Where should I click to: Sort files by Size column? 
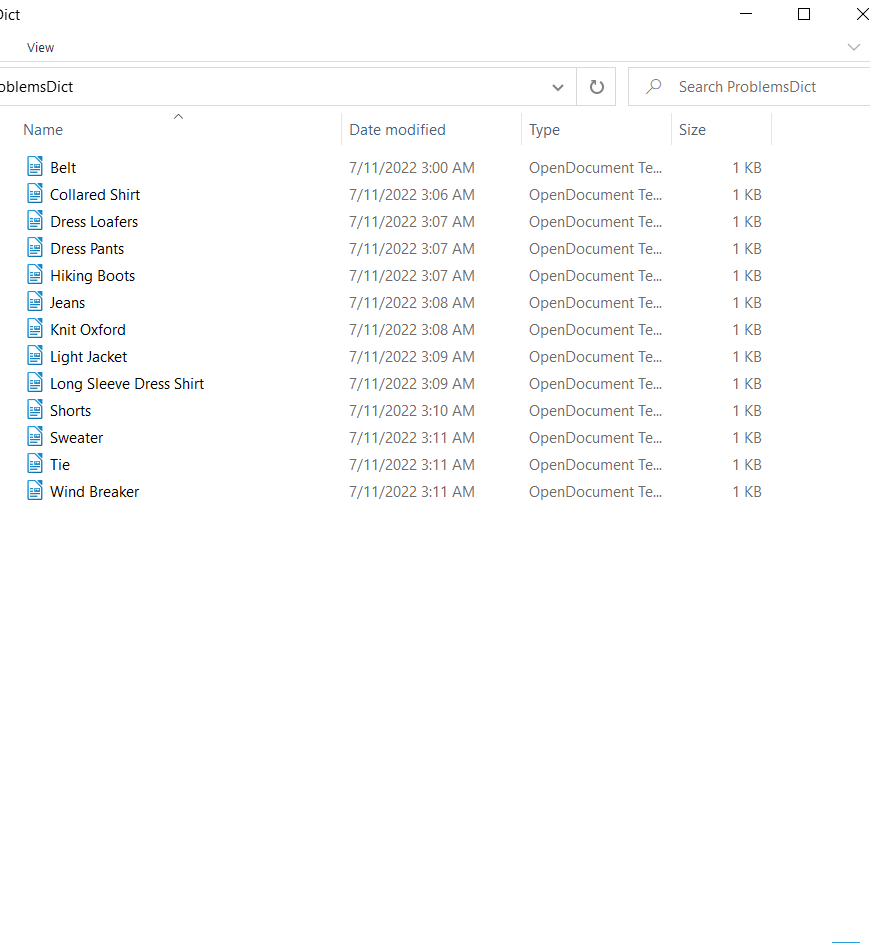(x=692, y=130)
